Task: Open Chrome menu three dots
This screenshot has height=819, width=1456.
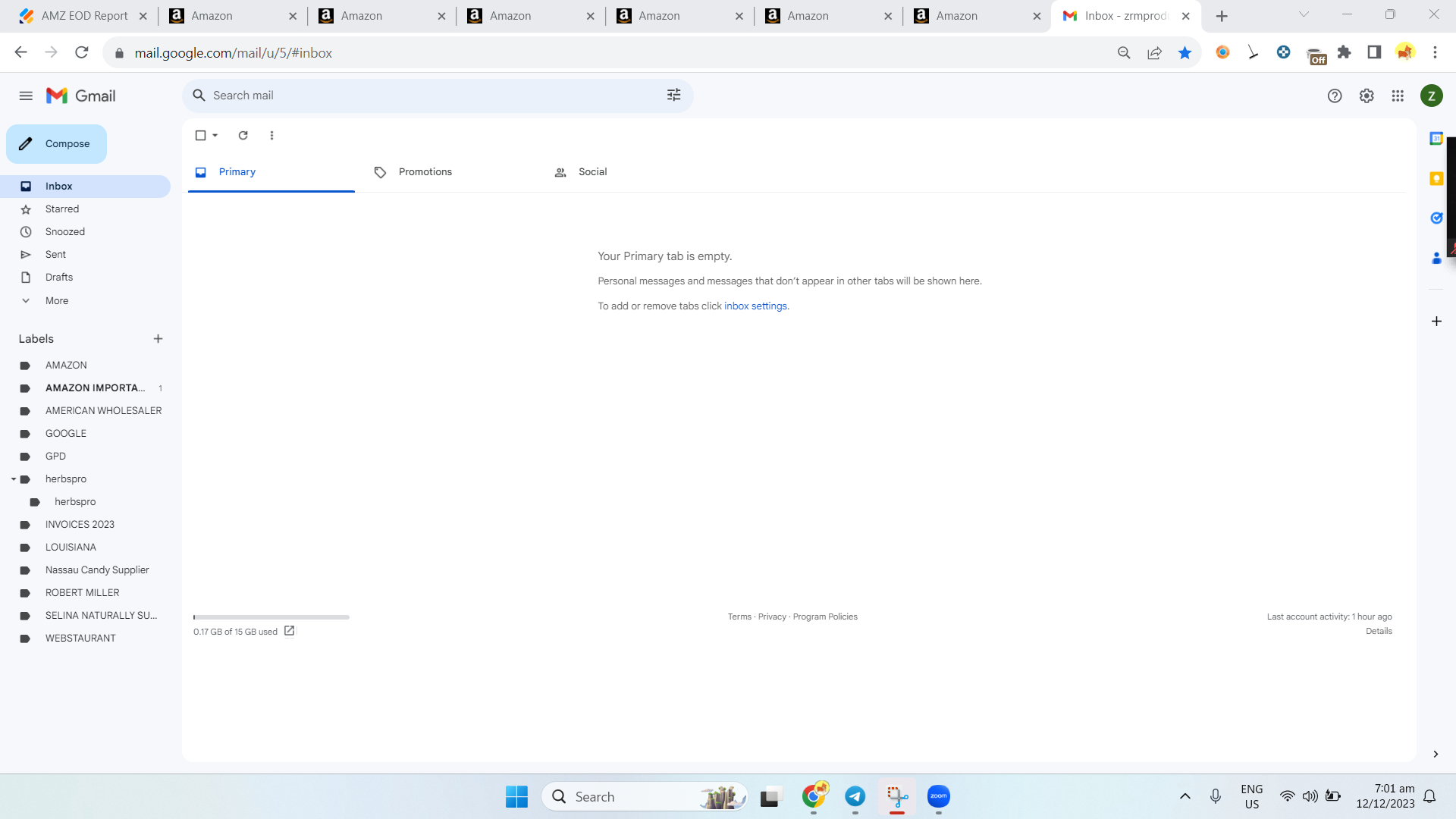Action: click(x=1435, y=52)
